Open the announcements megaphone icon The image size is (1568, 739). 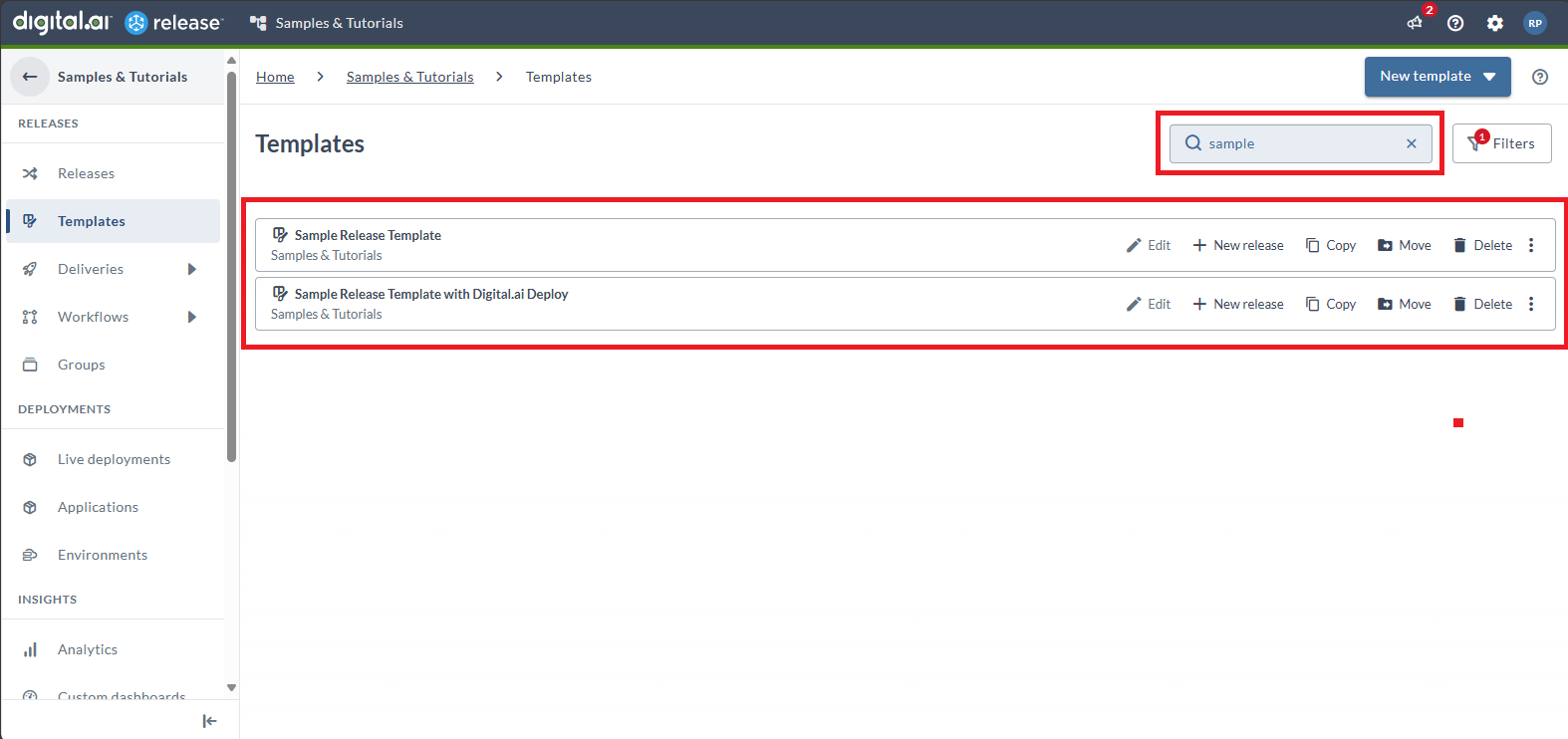(1415, 23)
